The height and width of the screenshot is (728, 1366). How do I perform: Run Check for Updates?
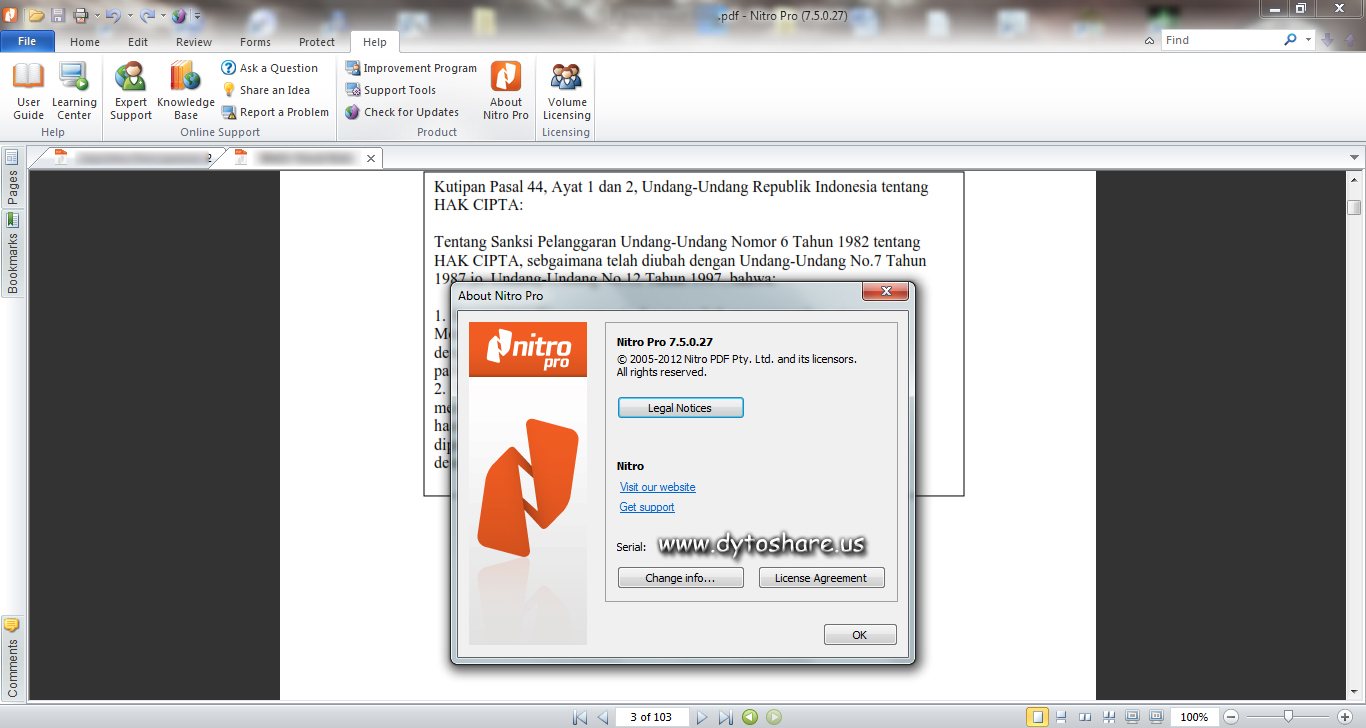tap(402, 112)
